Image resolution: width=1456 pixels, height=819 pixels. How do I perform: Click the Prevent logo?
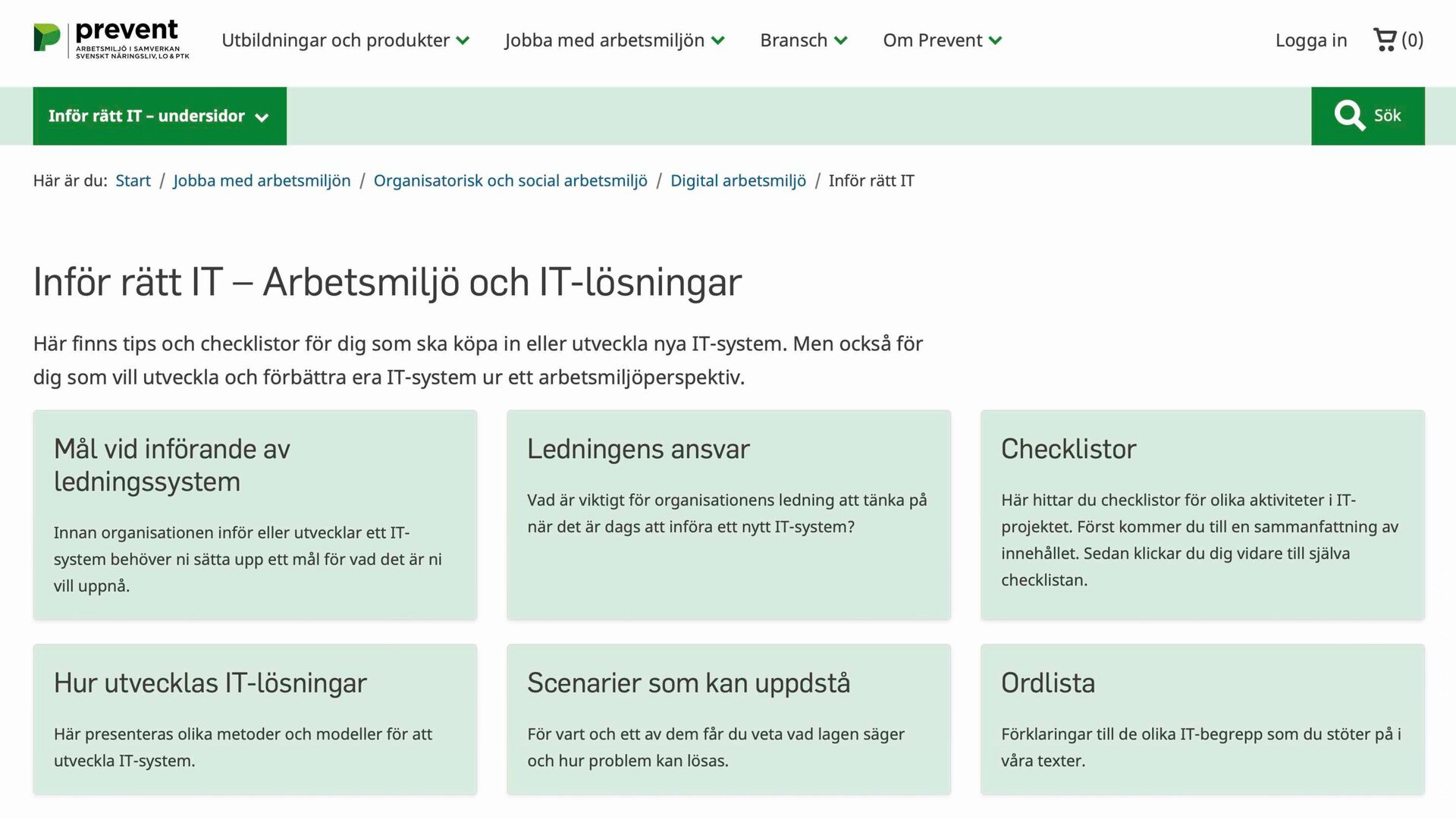coord(111,40)
